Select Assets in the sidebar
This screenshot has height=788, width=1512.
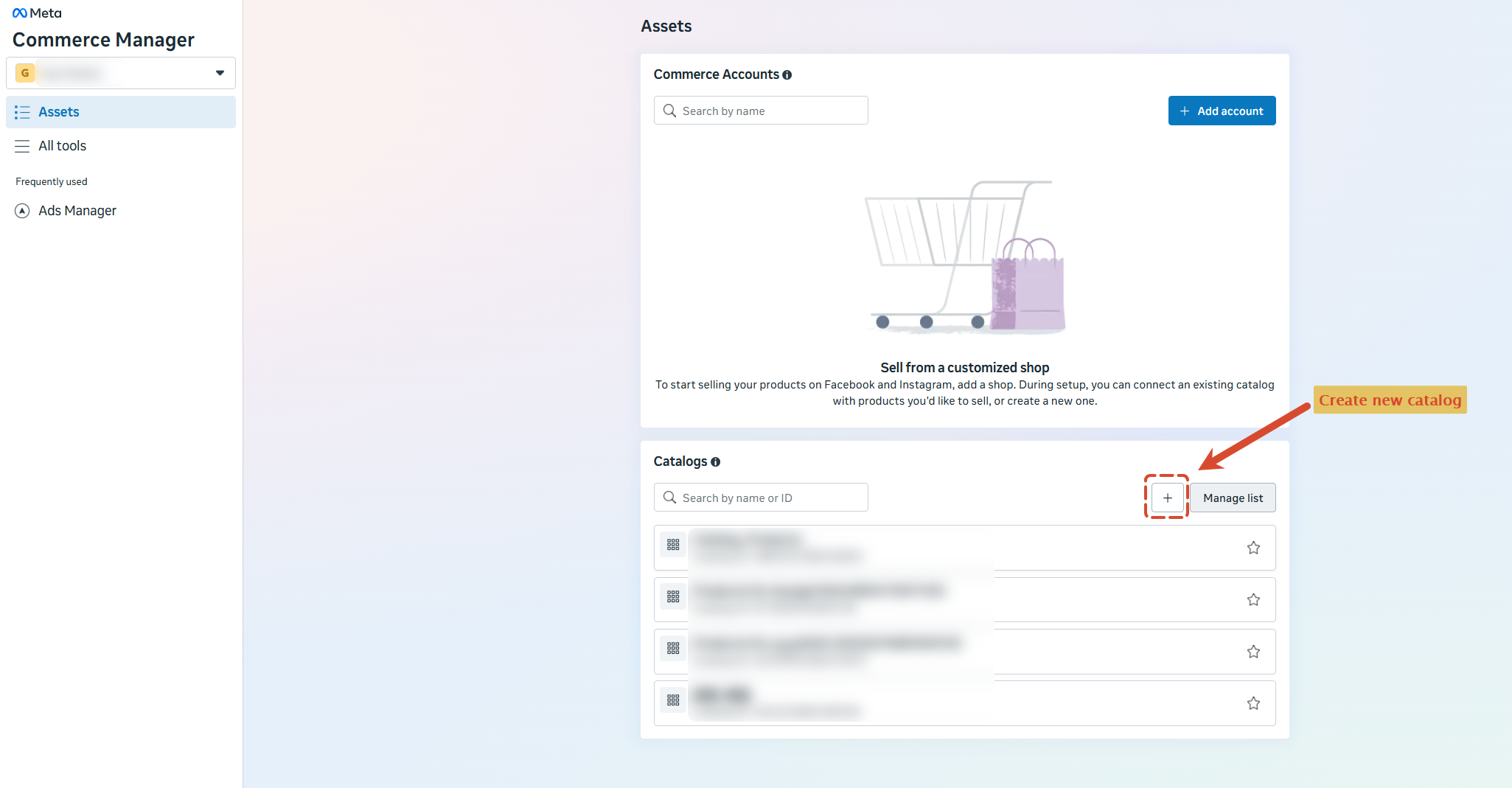(121, 112)
